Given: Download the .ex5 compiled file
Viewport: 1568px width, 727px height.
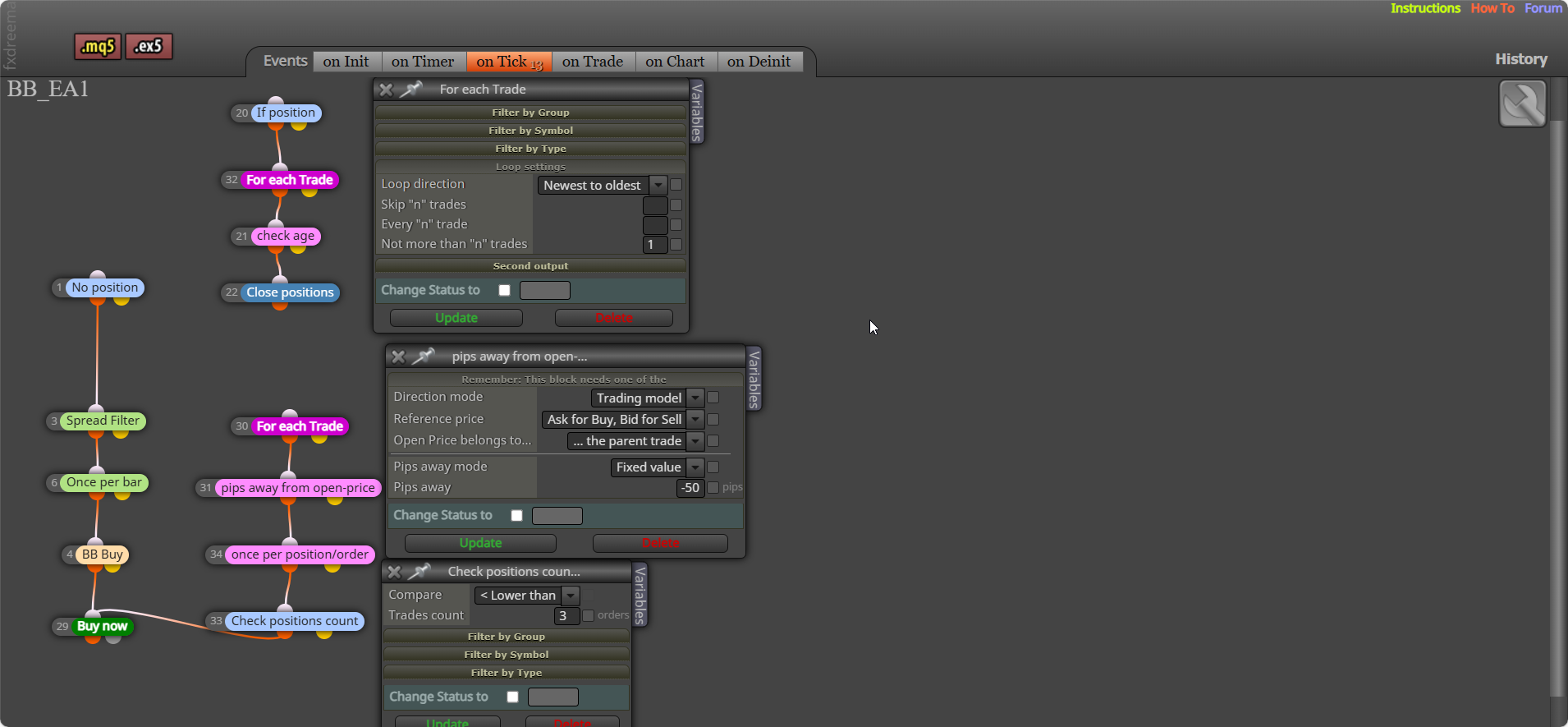Looking at the screenshot, I should [x=149, y=47].
